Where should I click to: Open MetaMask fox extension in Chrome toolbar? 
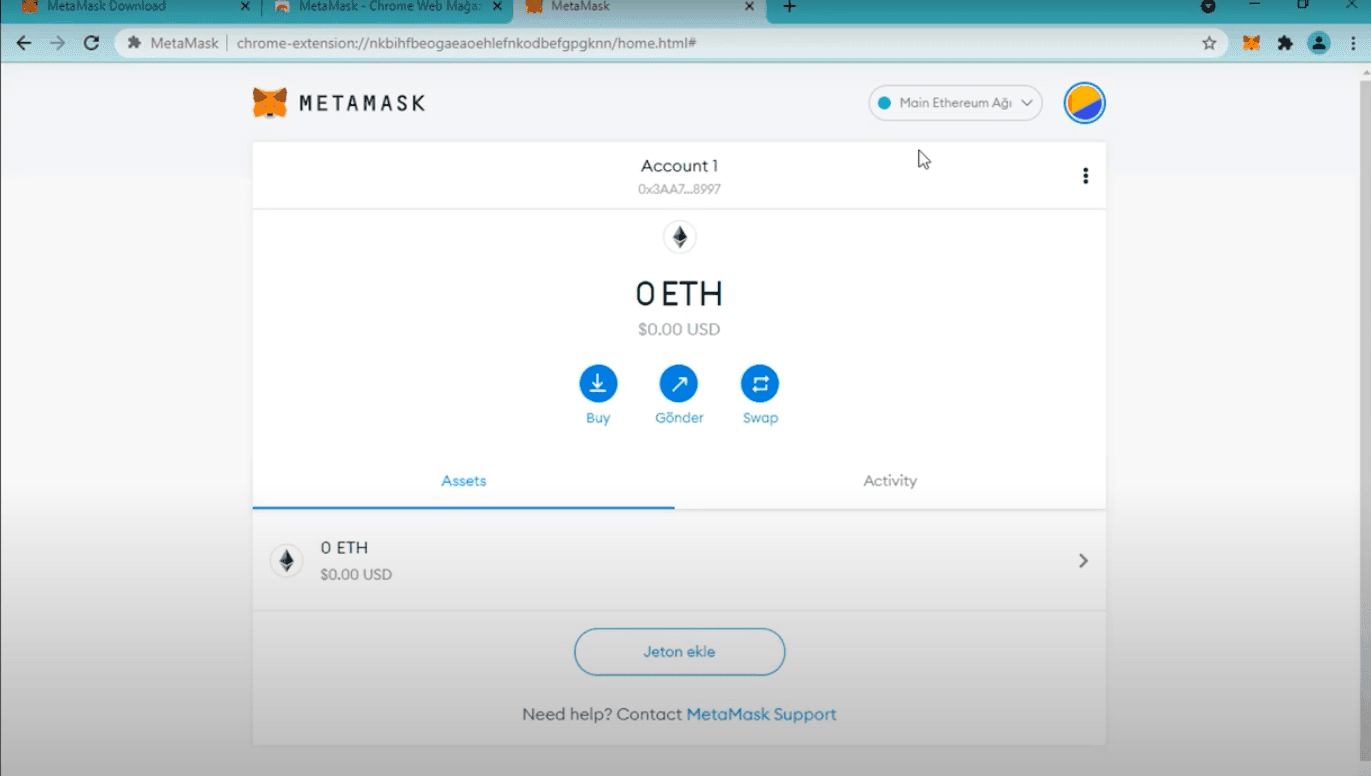(x=1251, y=43)
